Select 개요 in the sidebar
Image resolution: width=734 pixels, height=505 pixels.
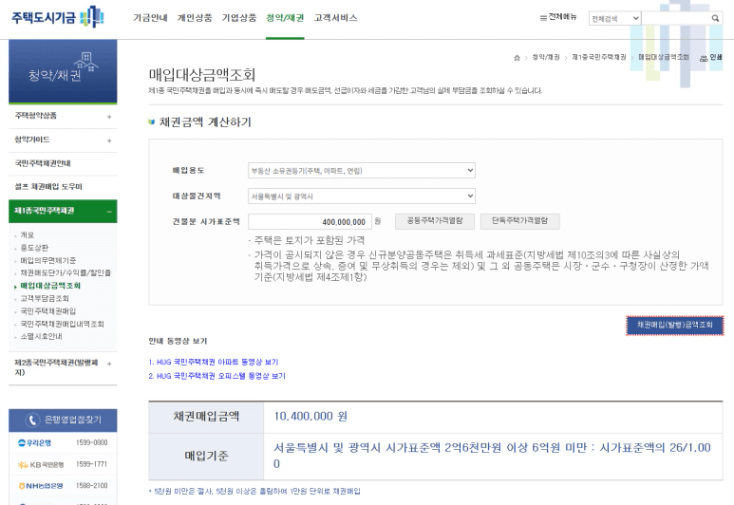[27, 235]
